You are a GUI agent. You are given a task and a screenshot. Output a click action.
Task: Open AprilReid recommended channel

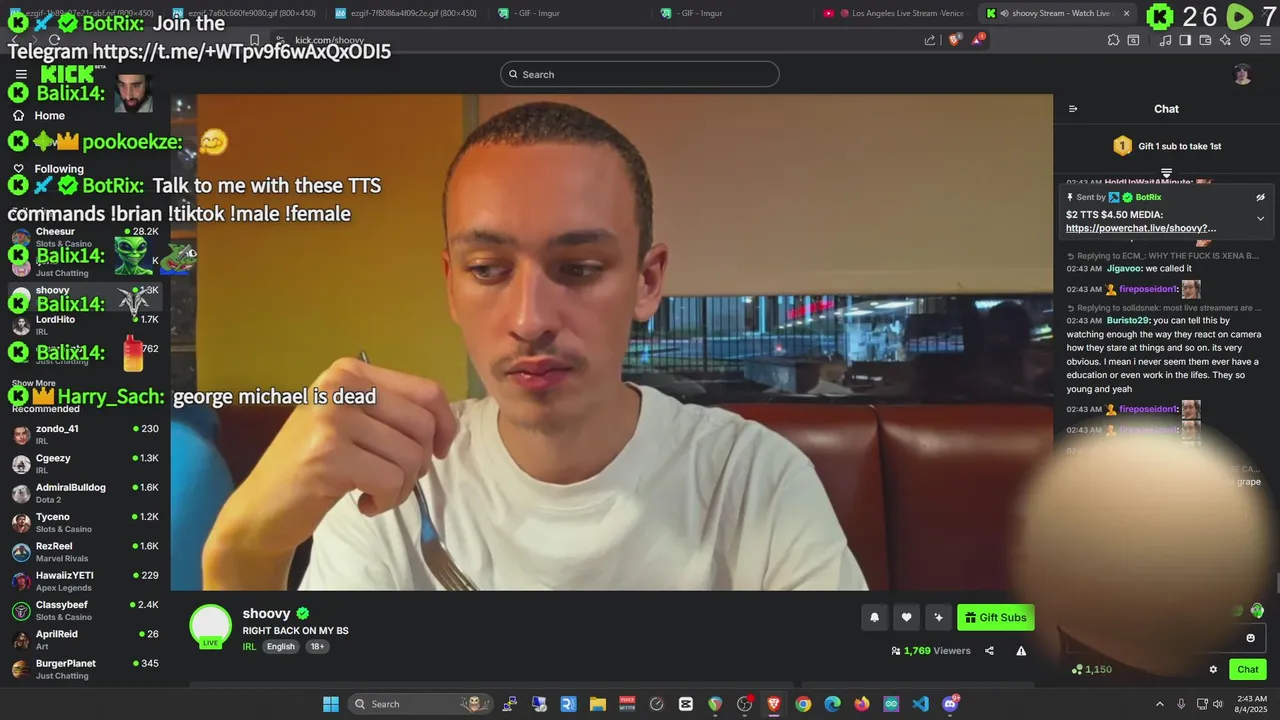[85, 640]
